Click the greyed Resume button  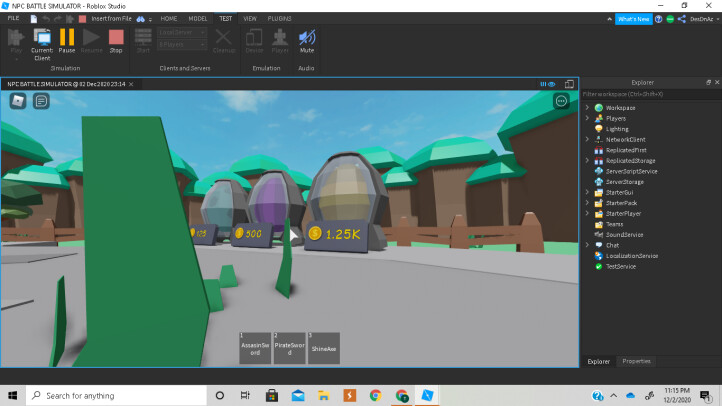click(x=91, y=41)
